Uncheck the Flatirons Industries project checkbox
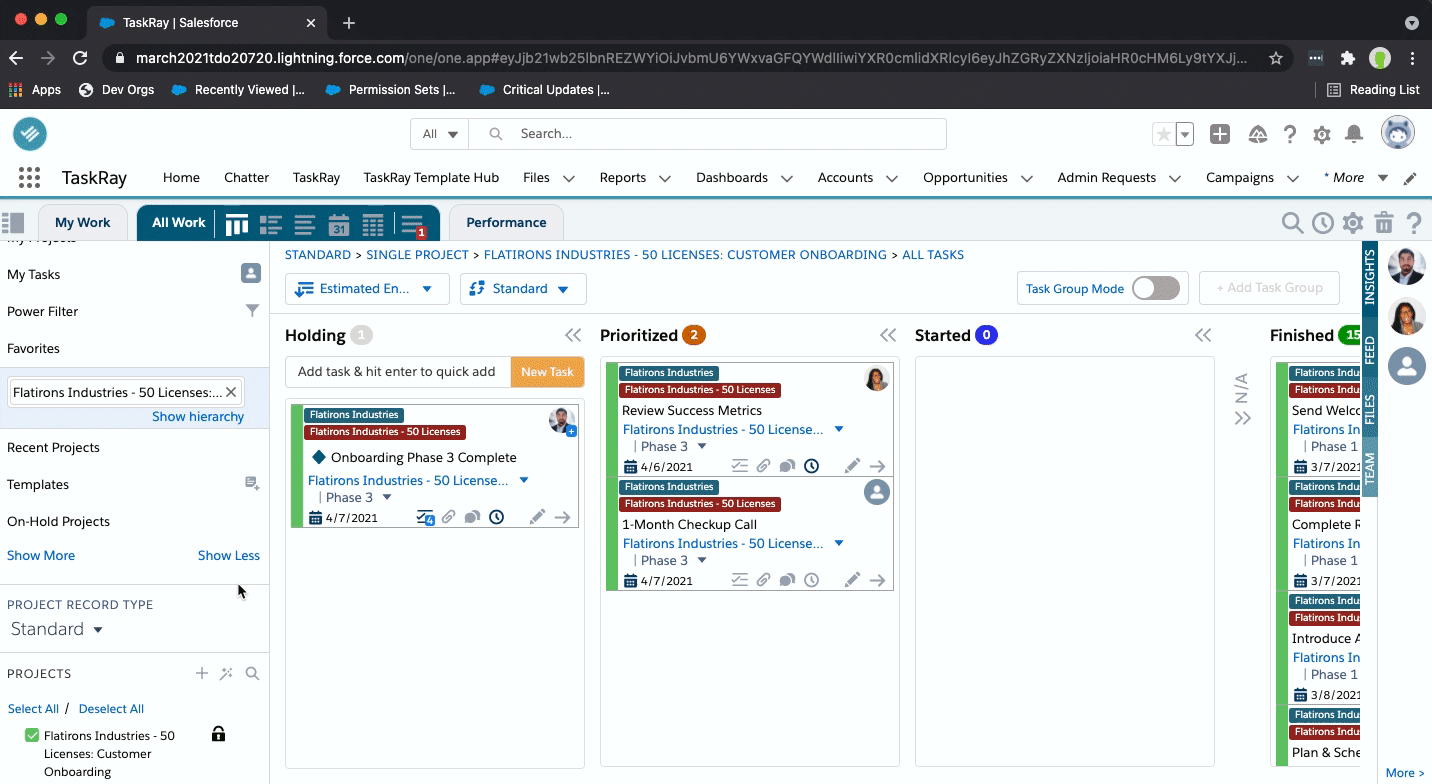 tap(32, 736)
